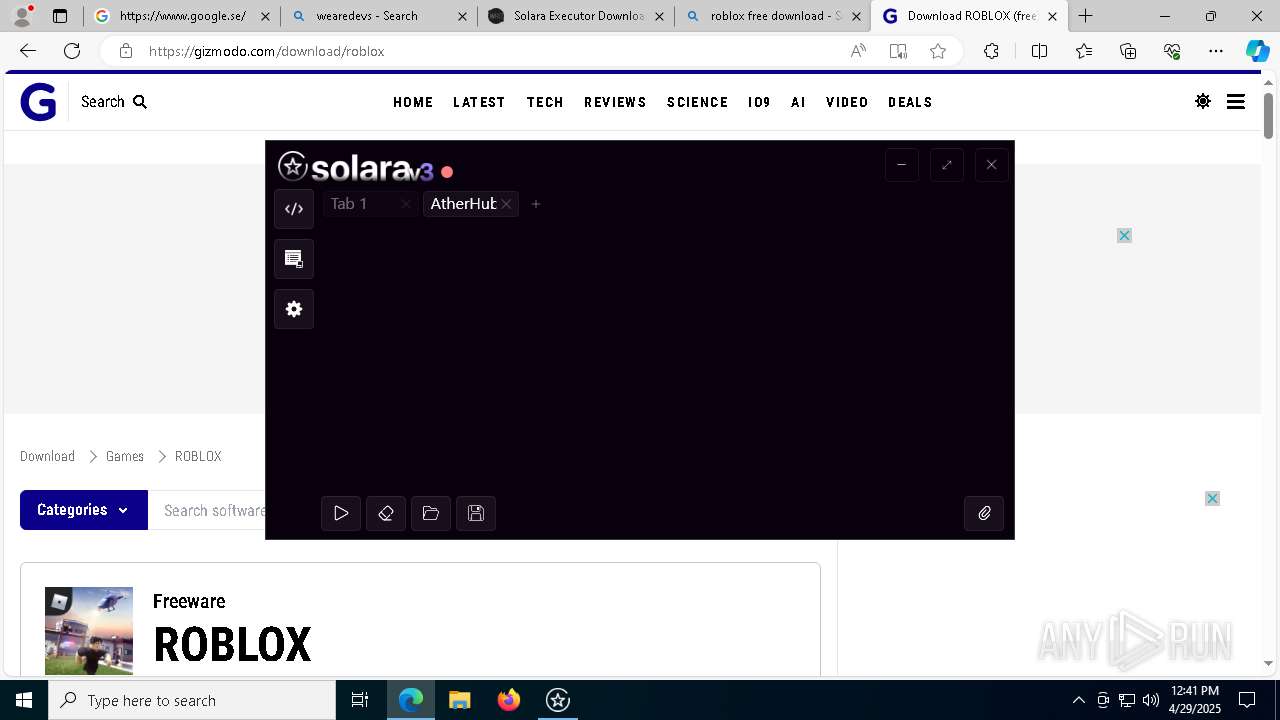
Task: Click the Gizmodo G logo
Action: [x=38, y=102]
